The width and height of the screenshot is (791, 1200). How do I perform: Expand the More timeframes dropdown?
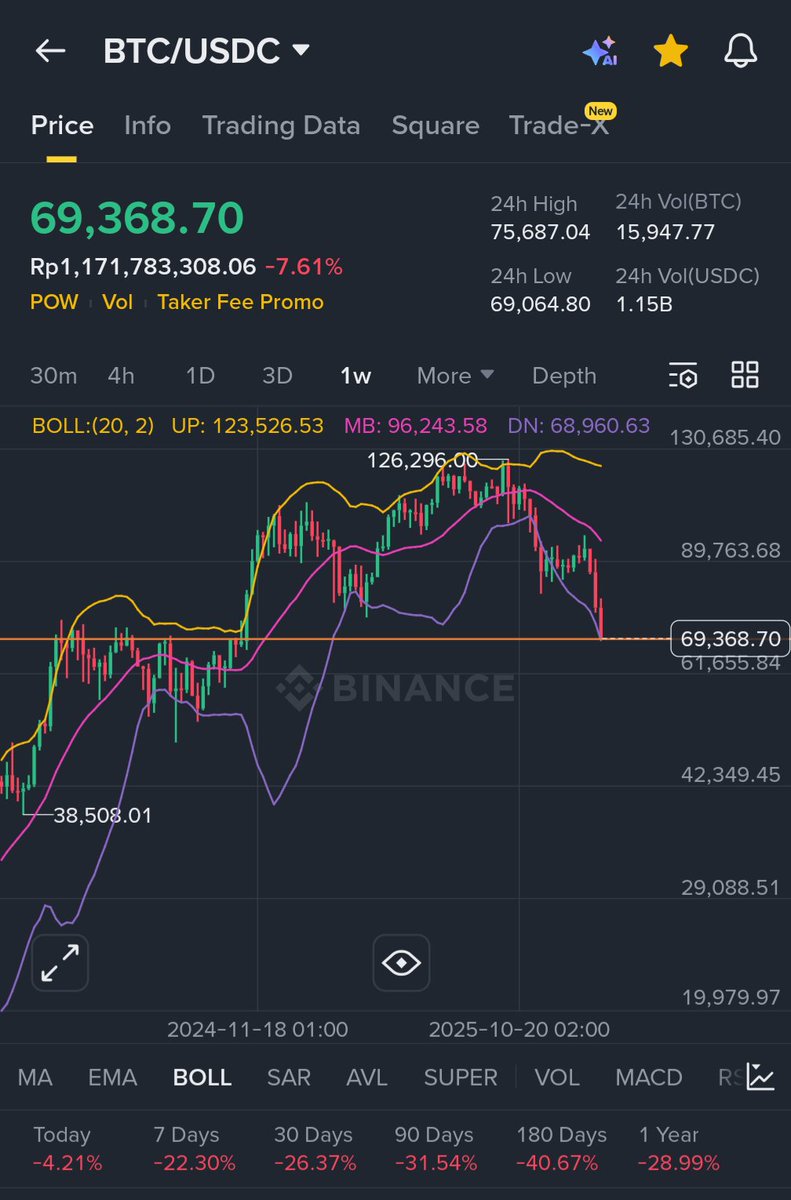456,376
